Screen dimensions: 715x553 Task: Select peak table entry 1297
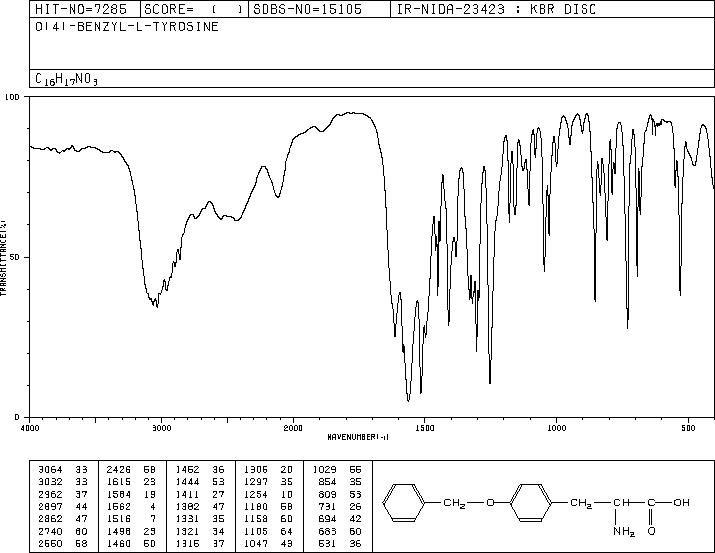point(256,481)
